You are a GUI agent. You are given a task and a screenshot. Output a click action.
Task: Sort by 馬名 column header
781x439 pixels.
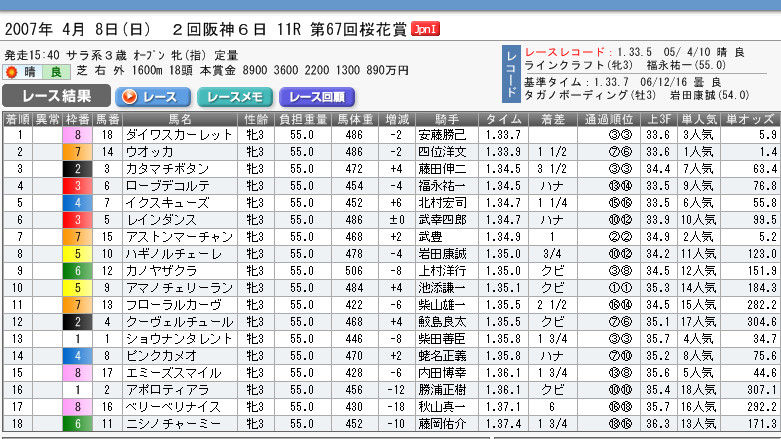(x=180, y=120)
